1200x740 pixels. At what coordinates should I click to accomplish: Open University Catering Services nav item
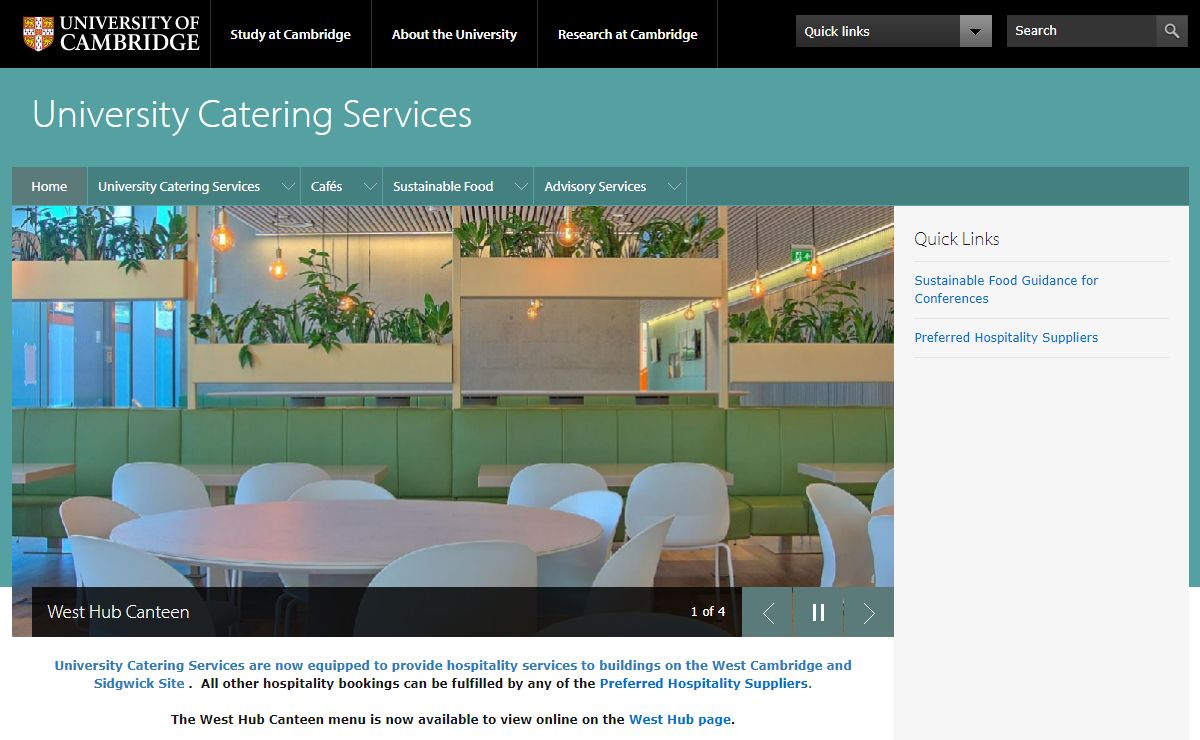(179, 186)
